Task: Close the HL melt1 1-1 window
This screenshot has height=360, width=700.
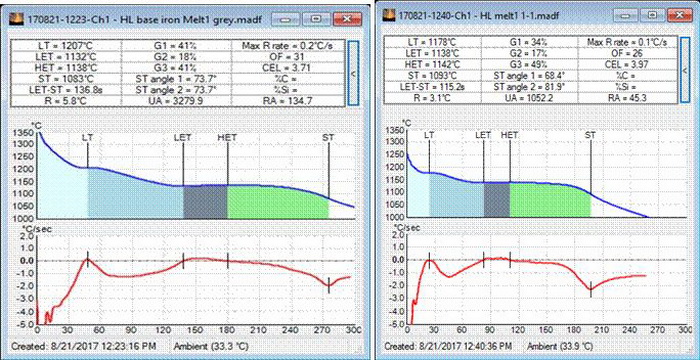Action: [681, 15]
